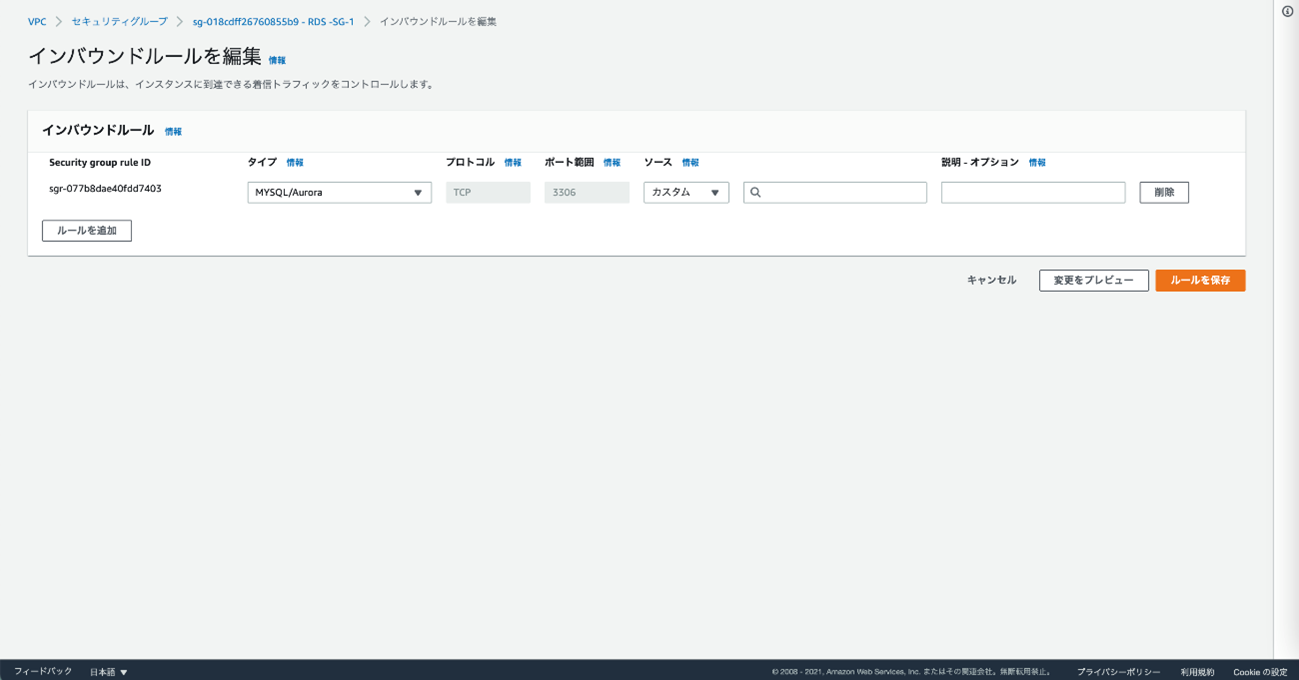Go to VPC breadcrumb link
Image resolution: width=1299 pixels, height=680 pixels.
pyautogui.click(x=37, y=21)
